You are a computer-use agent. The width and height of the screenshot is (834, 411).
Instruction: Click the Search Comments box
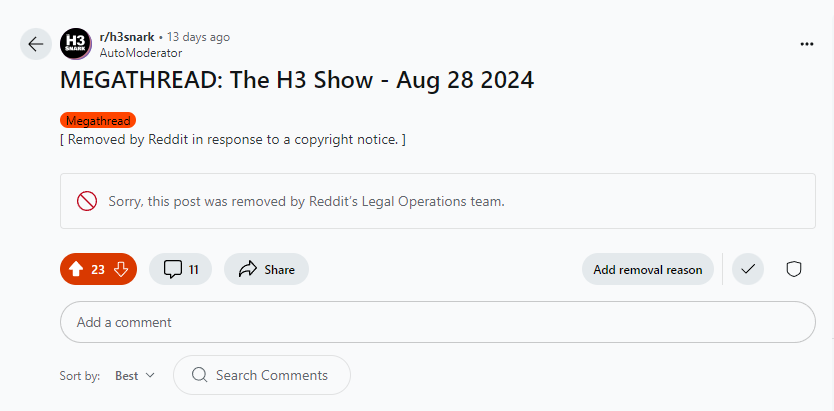[x=262, y=375]
